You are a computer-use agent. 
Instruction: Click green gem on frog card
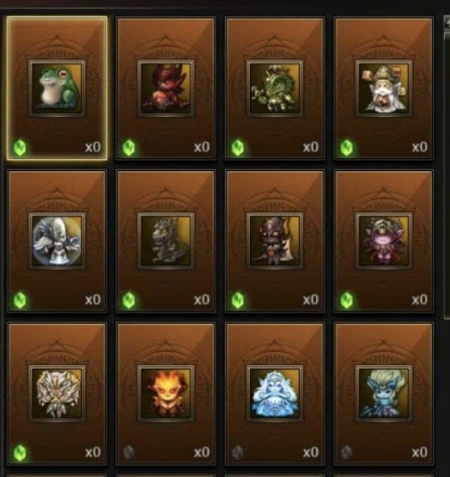click(x=20, y=148)
